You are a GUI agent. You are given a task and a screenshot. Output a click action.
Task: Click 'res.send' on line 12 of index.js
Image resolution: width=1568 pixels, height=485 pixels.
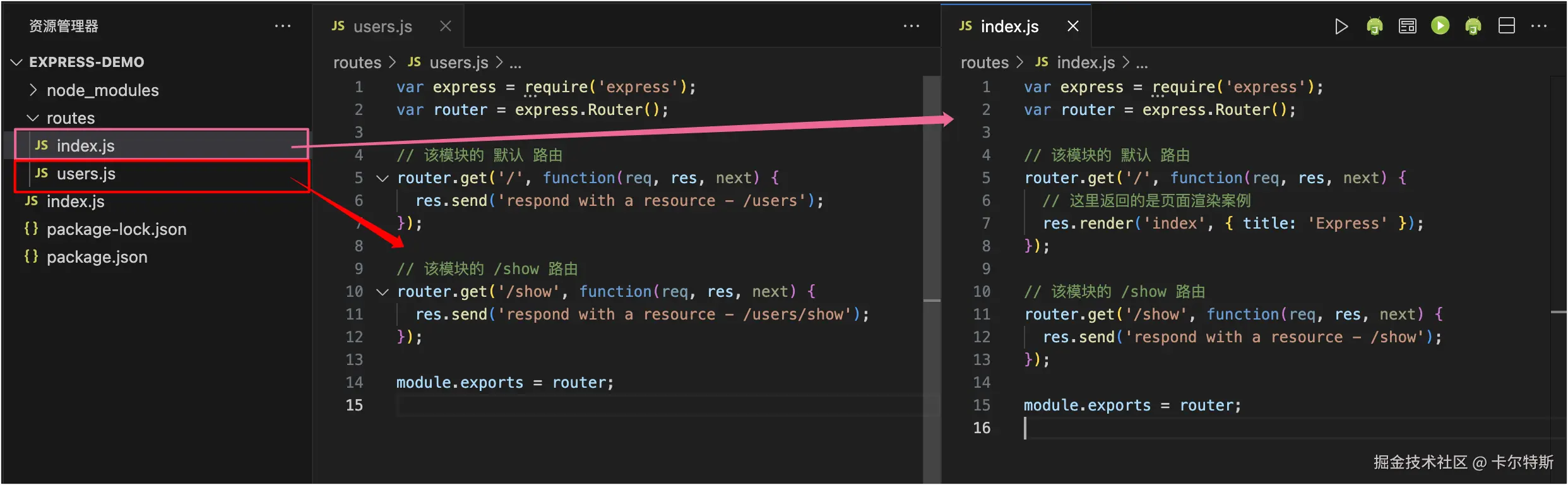1079,337
